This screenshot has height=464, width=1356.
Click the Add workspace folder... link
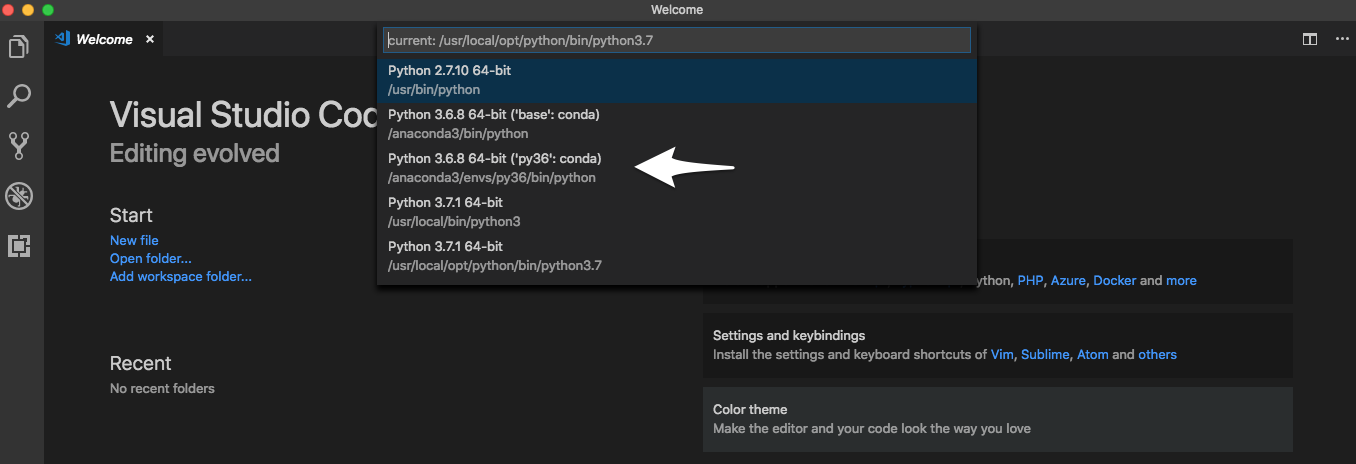point(180,276)
